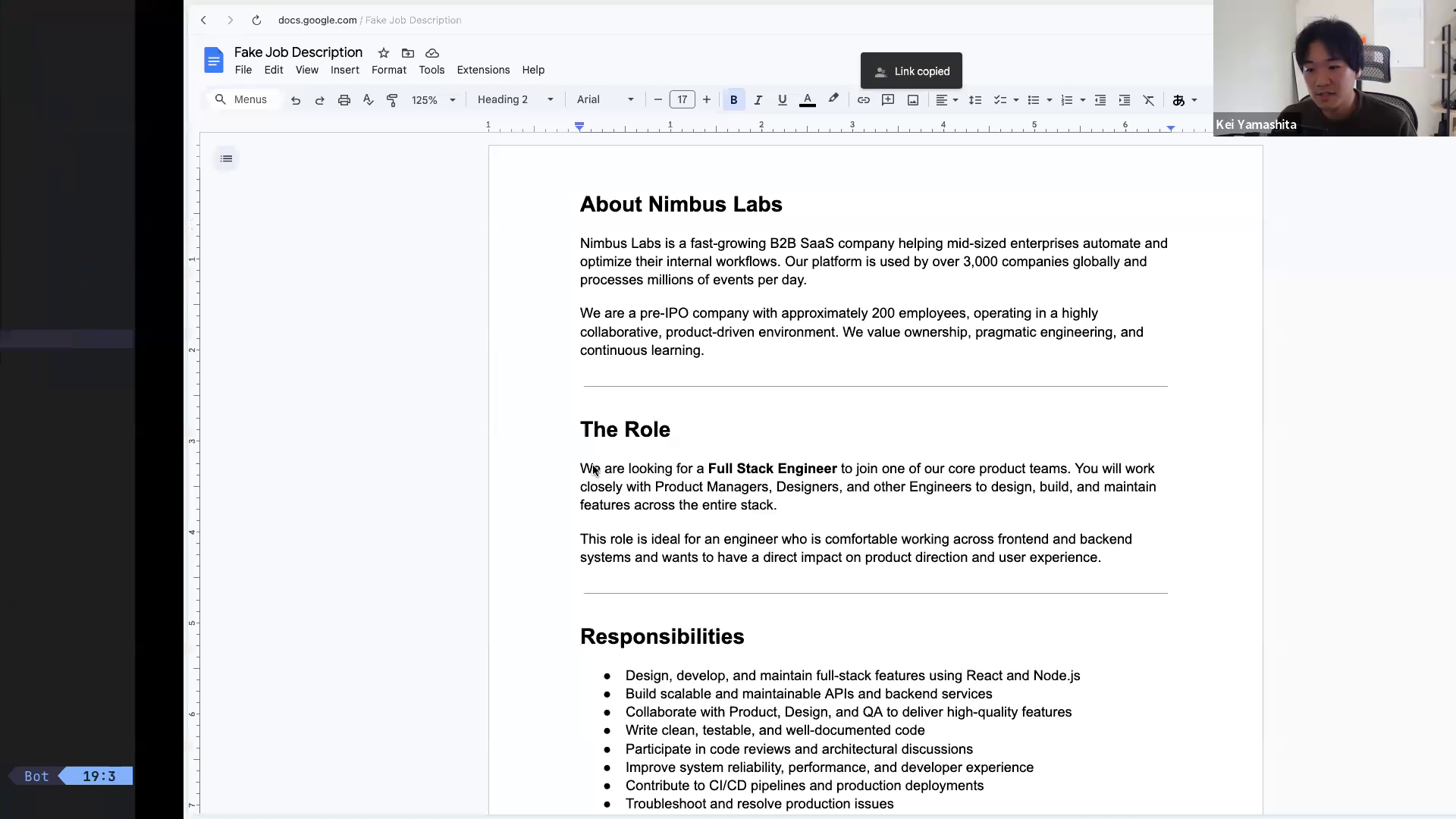Viewport: 1456px width, 819px height.
Task: Open the Edit menu
Action: tap(274, 70)
